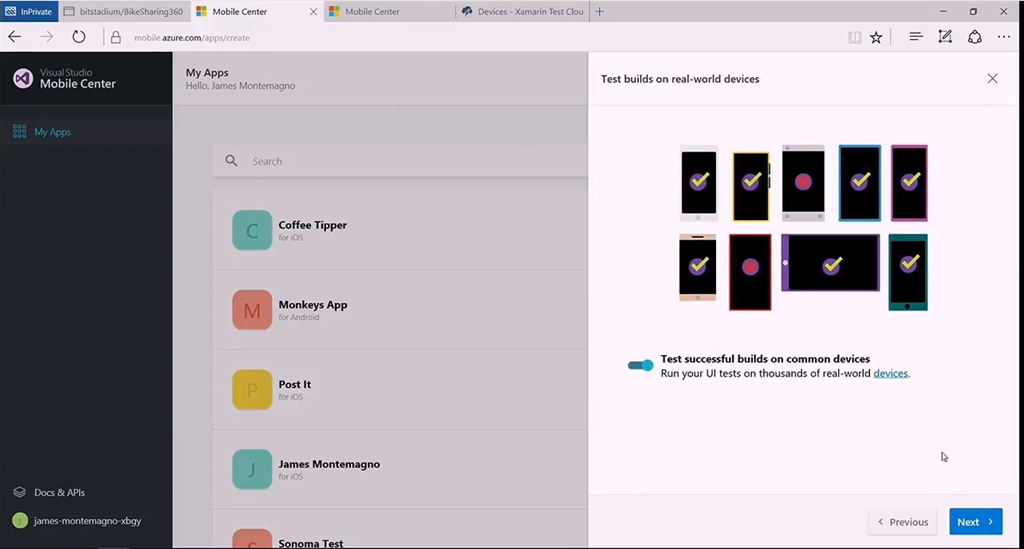Click the share/notifications icon in toolbar
This screenshot has height=549, width=1024.
click(x=974, y=37)
